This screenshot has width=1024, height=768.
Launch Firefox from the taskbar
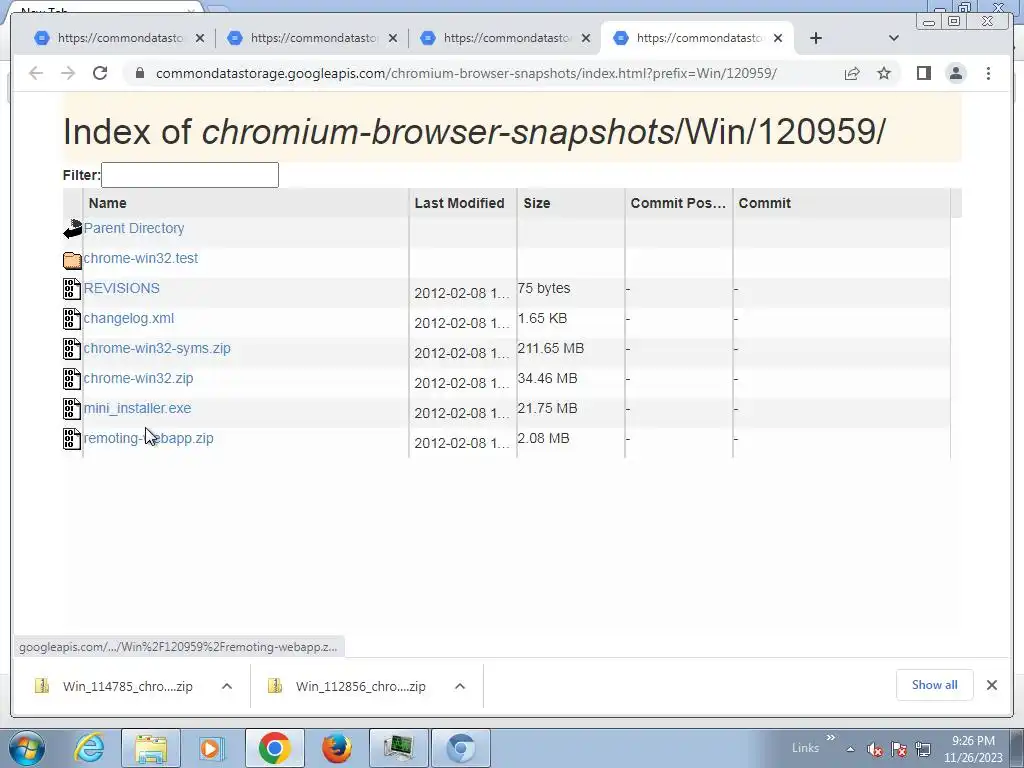pos(336,748)
